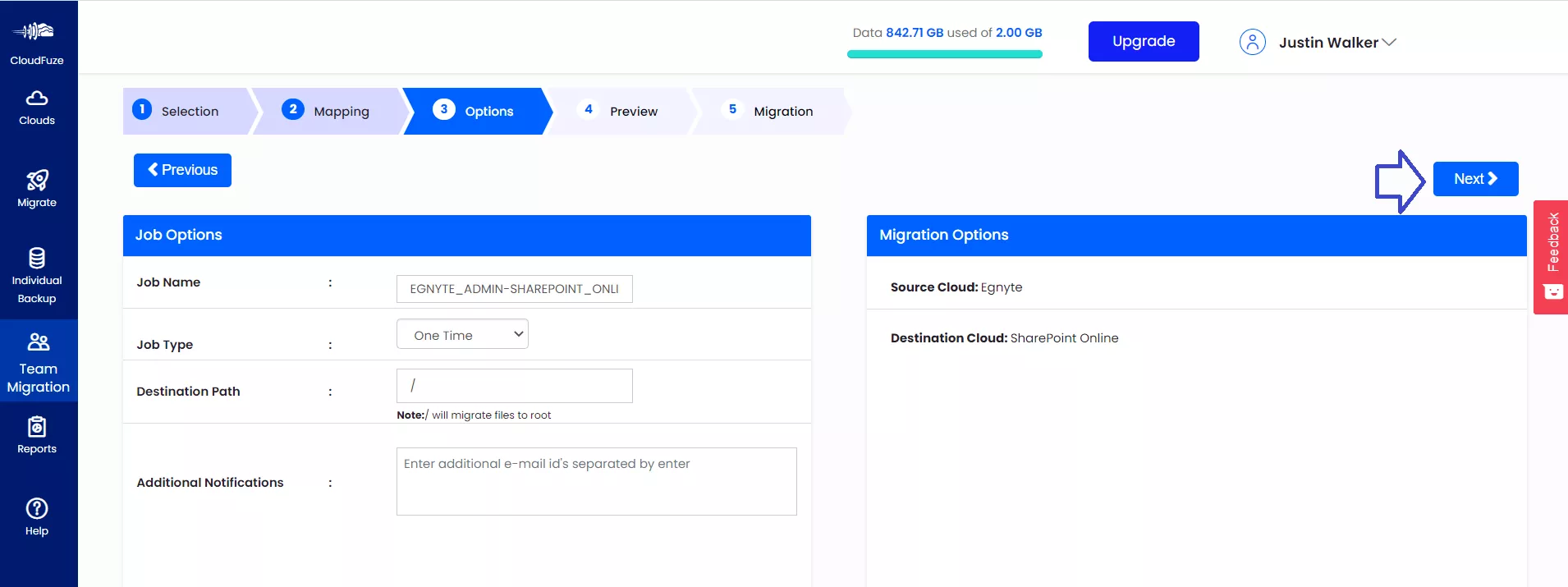The width and height of the screenshot is (1568, 587).
Task: Select step 3 Options
Action: [479, 111]
